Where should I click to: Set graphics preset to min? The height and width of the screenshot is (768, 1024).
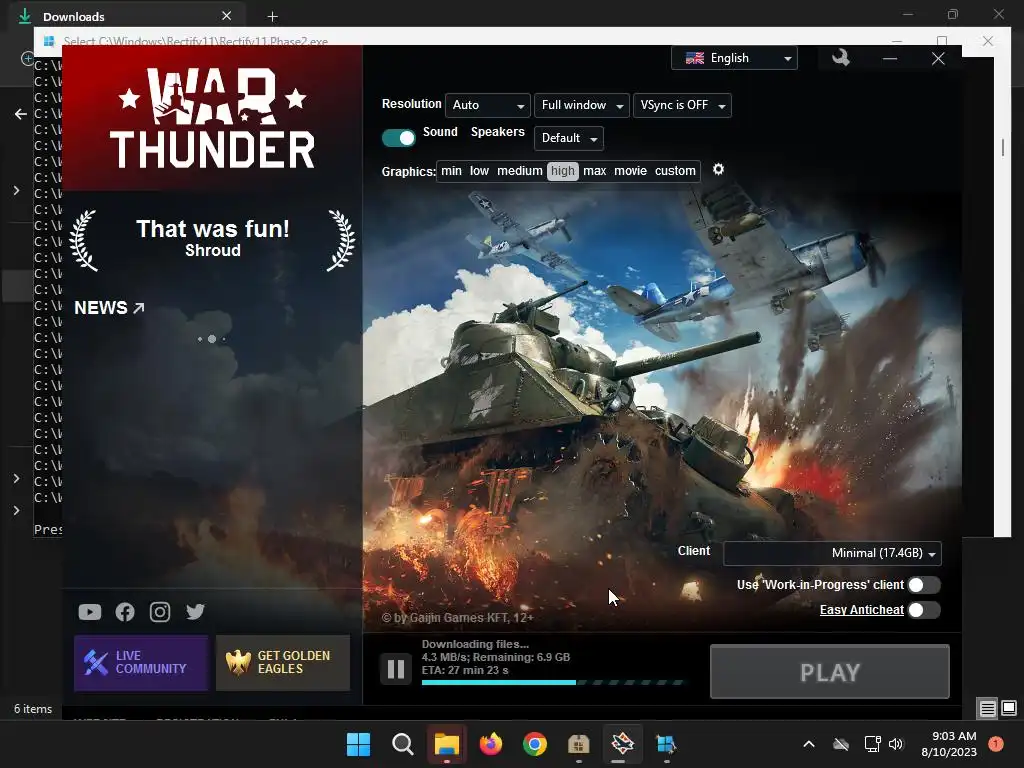click(x=451, y=171)
